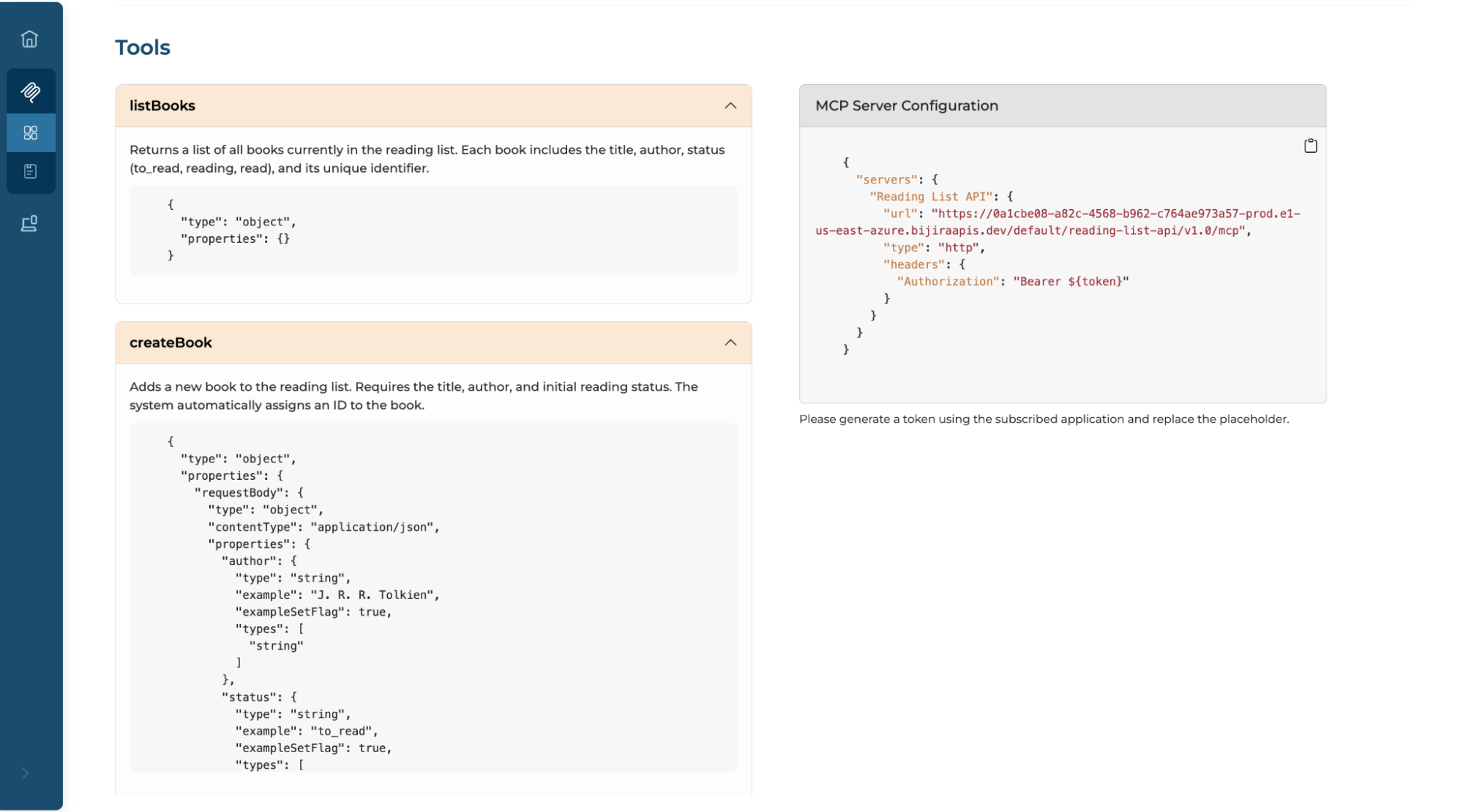Collapse the createBook tool panel chevron
The image size is (1463, 812).
pos(730,343)
